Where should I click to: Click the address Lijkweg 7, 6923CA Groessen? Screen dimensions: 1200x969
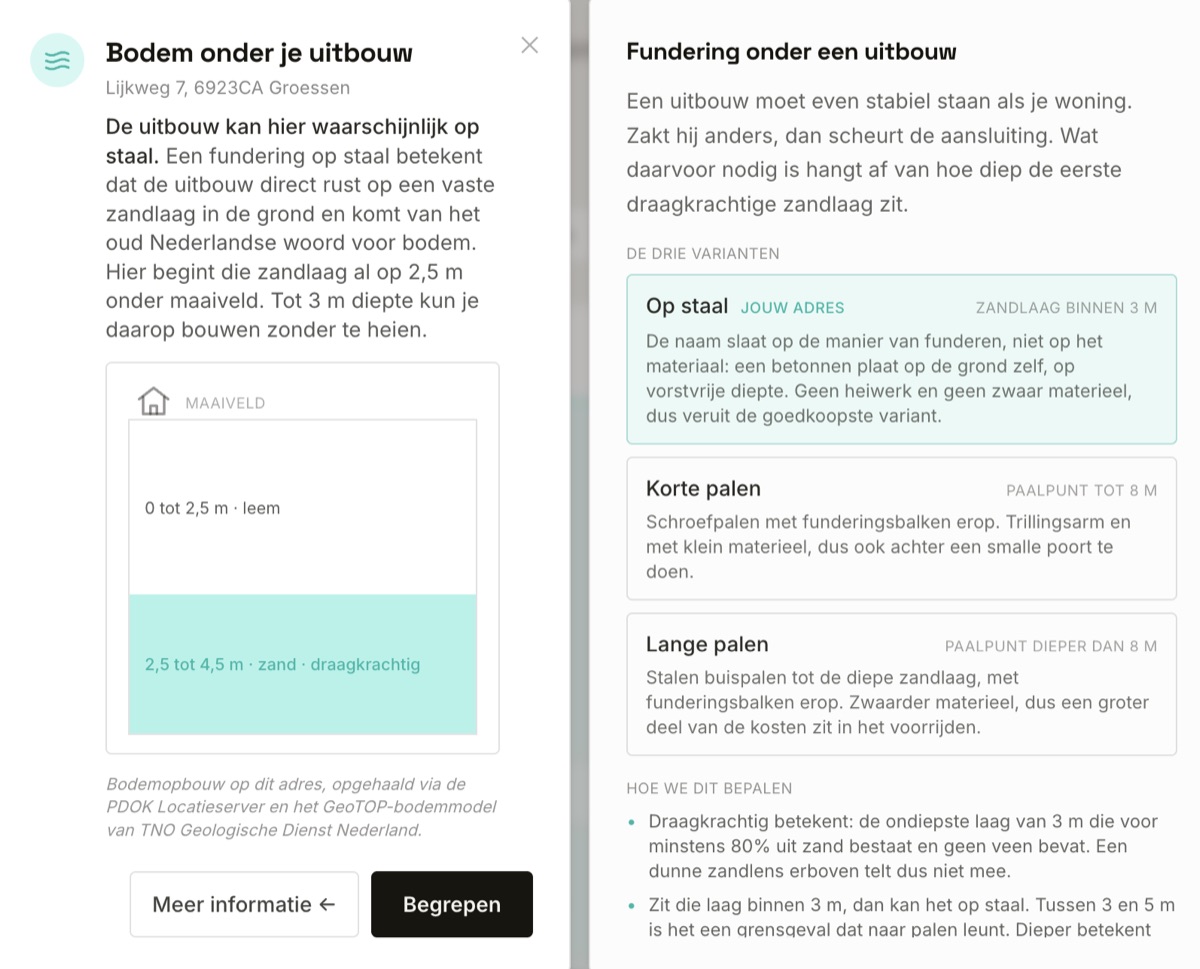pos(228,88)
